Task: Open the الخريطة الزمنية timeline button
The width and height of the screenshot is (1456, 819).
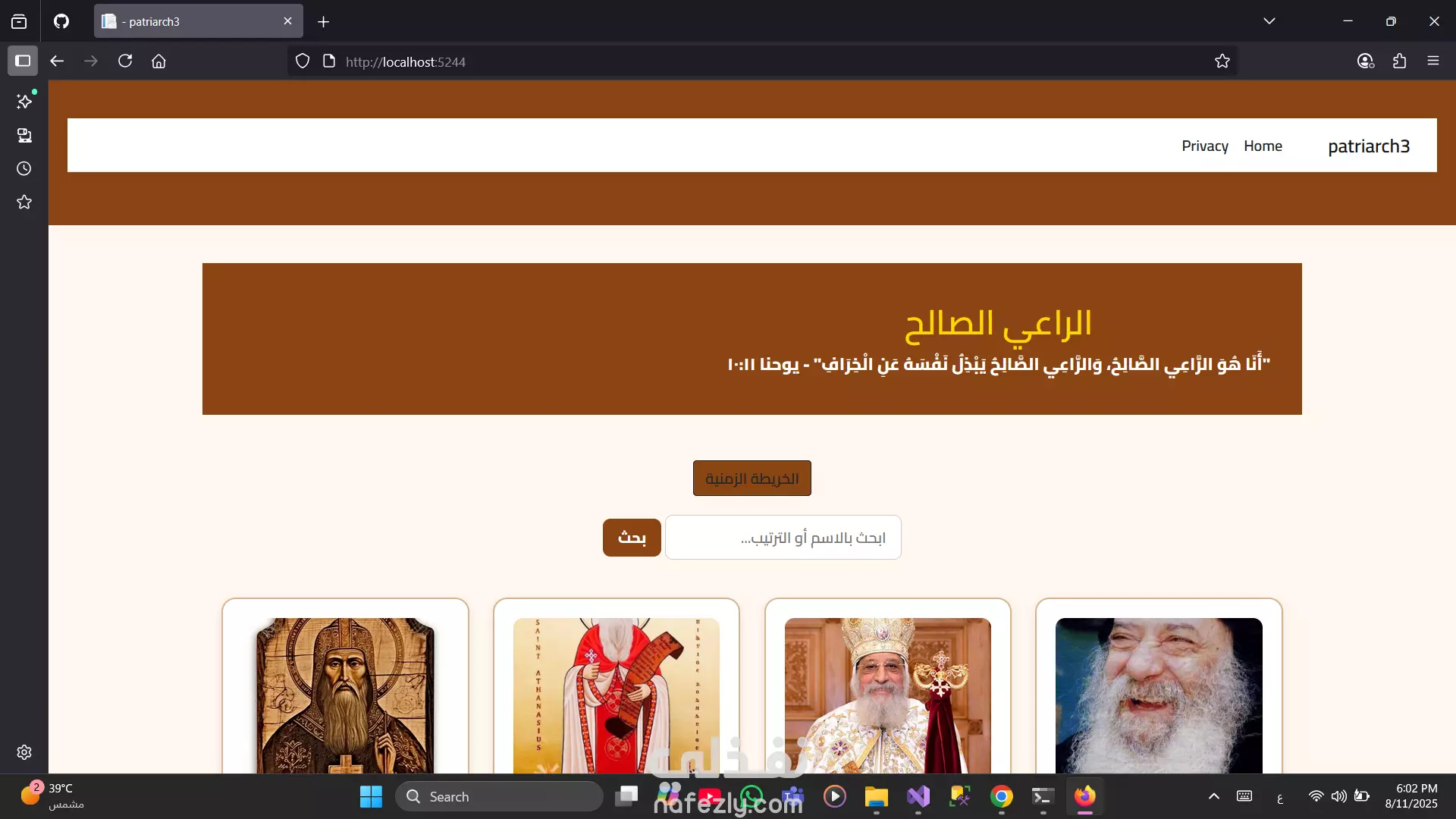Action: 752,479
